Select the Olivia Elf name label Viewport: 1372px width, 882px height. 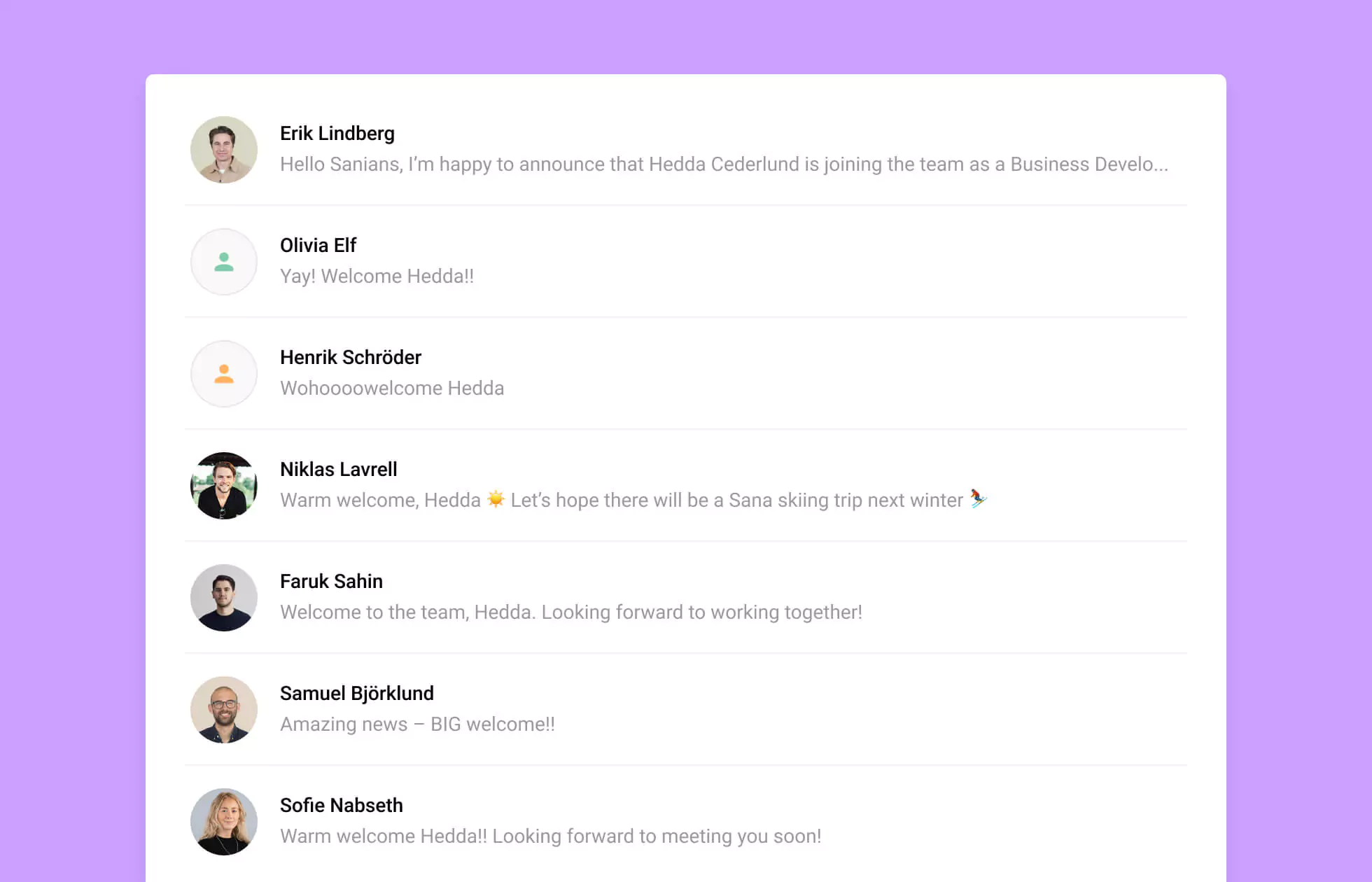click(x=318, y=245)
